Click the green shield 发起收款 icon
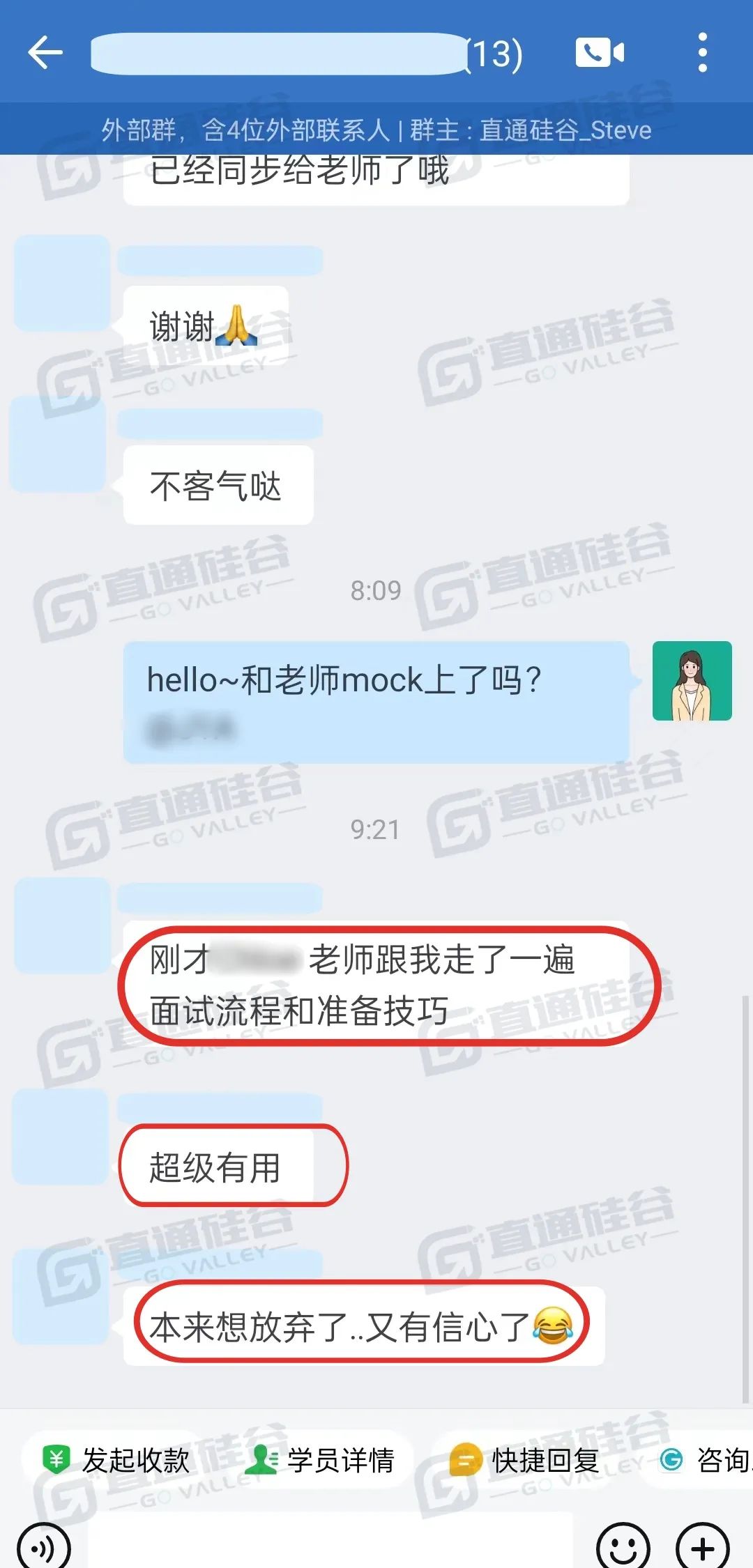Viewport: 753px width, 1568px height. 56,1459
